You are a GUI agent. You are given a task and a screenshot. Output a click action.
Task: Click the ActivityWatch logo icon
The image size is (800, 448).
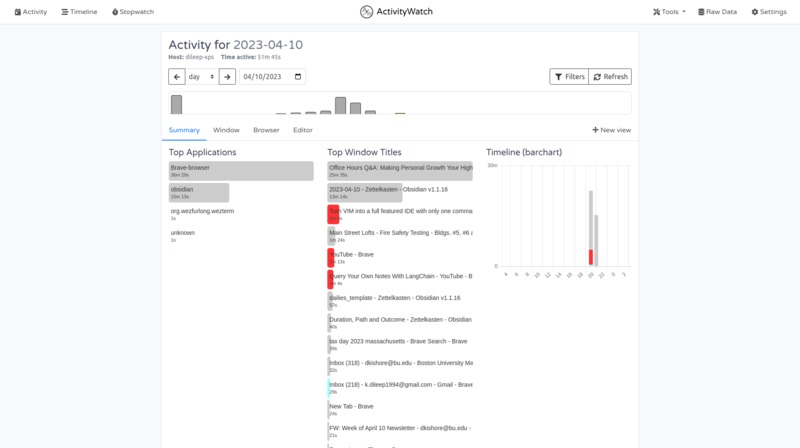point(366,12)
